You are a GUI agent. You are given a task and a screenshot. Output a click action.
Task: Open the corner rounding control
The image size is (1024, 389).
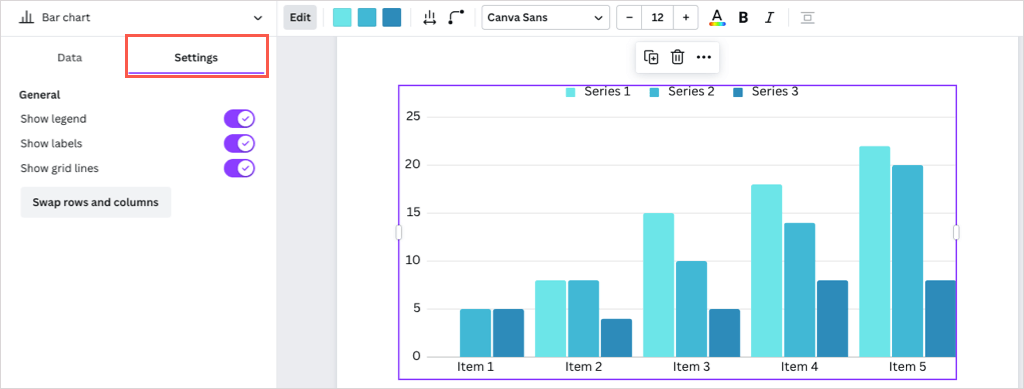(455, 18)
